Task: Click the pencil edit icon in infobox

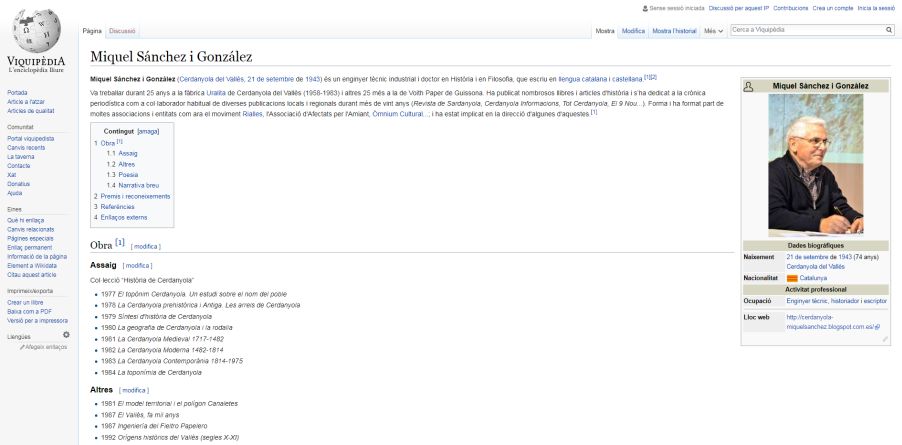Action: tap(885, 339)
